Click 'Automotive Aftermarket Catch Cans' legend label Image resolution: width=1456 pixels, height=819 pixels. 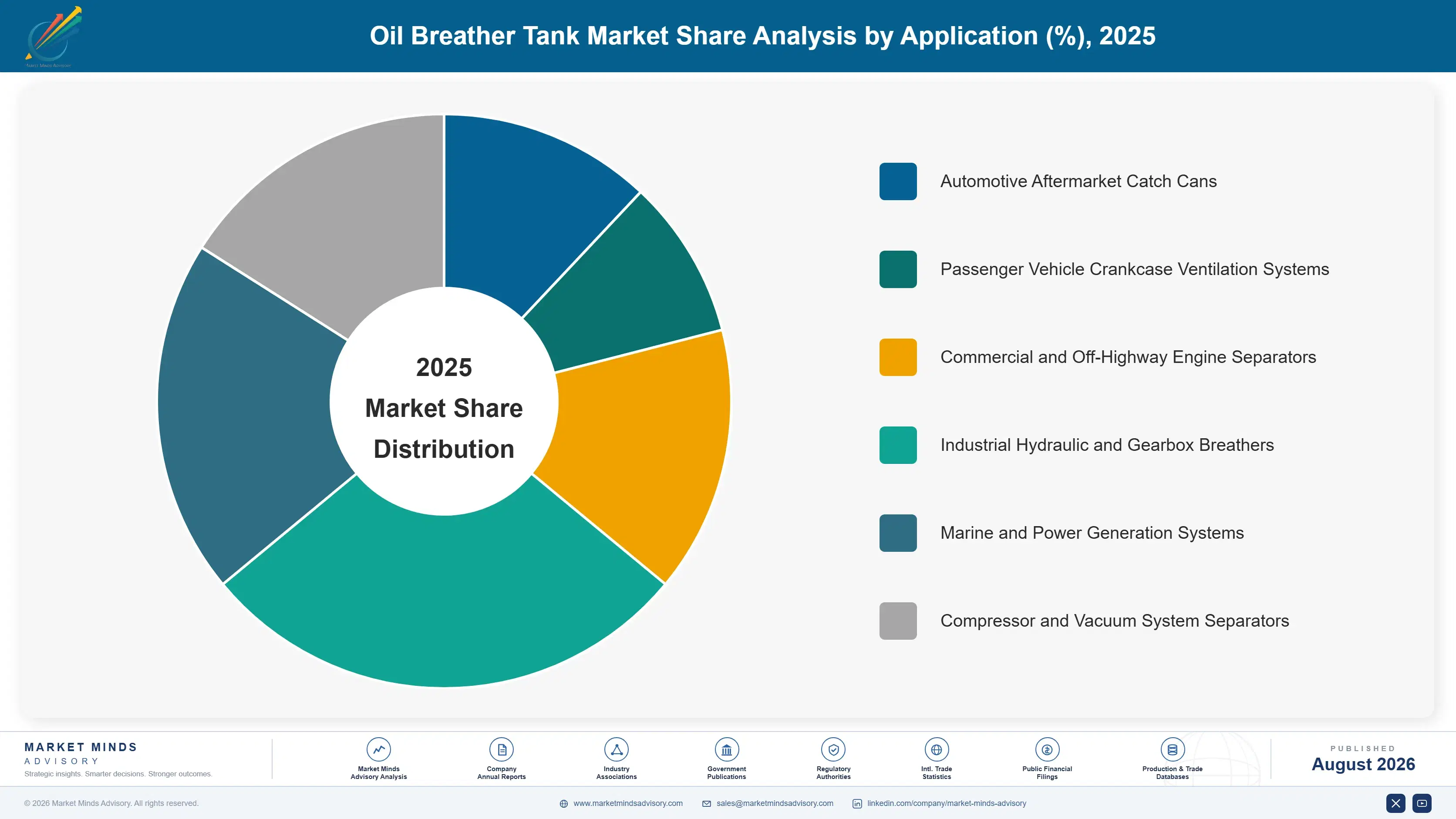(x=1079, y=181)
